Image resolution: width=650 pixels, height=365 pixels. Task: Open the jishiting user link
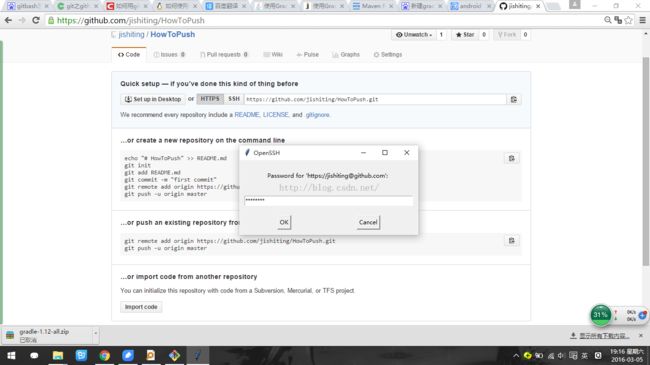coord(131,34)
